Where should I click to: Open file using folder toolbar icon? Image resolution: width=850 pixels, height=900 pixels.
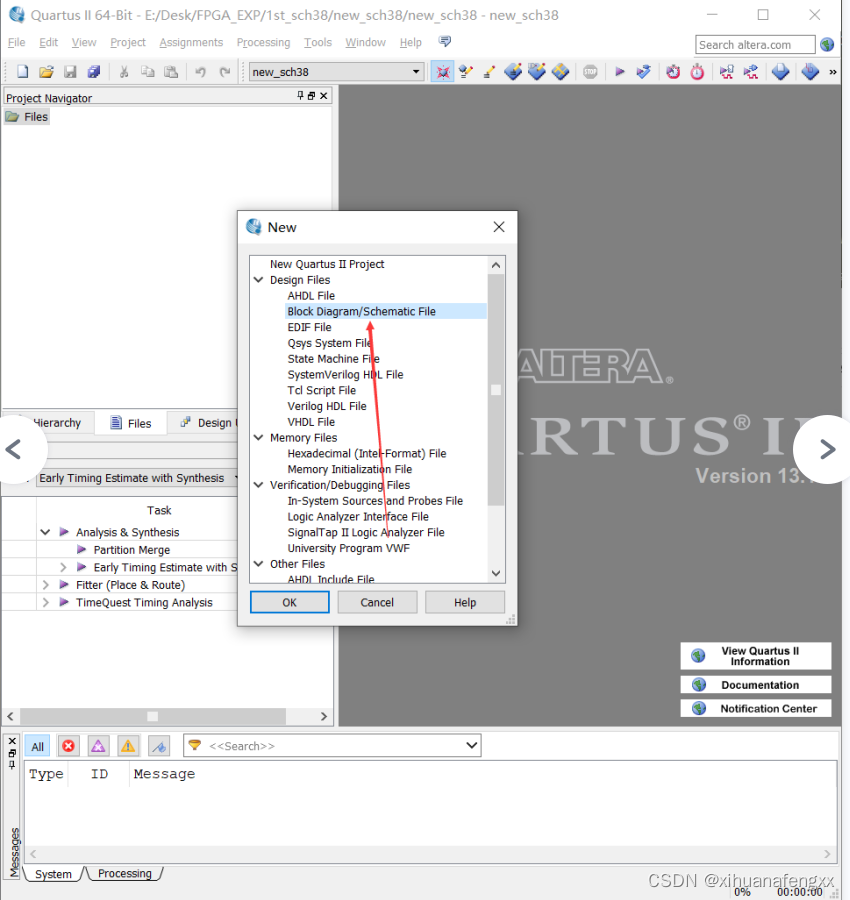pyautogui.click(x=46, y=71)
